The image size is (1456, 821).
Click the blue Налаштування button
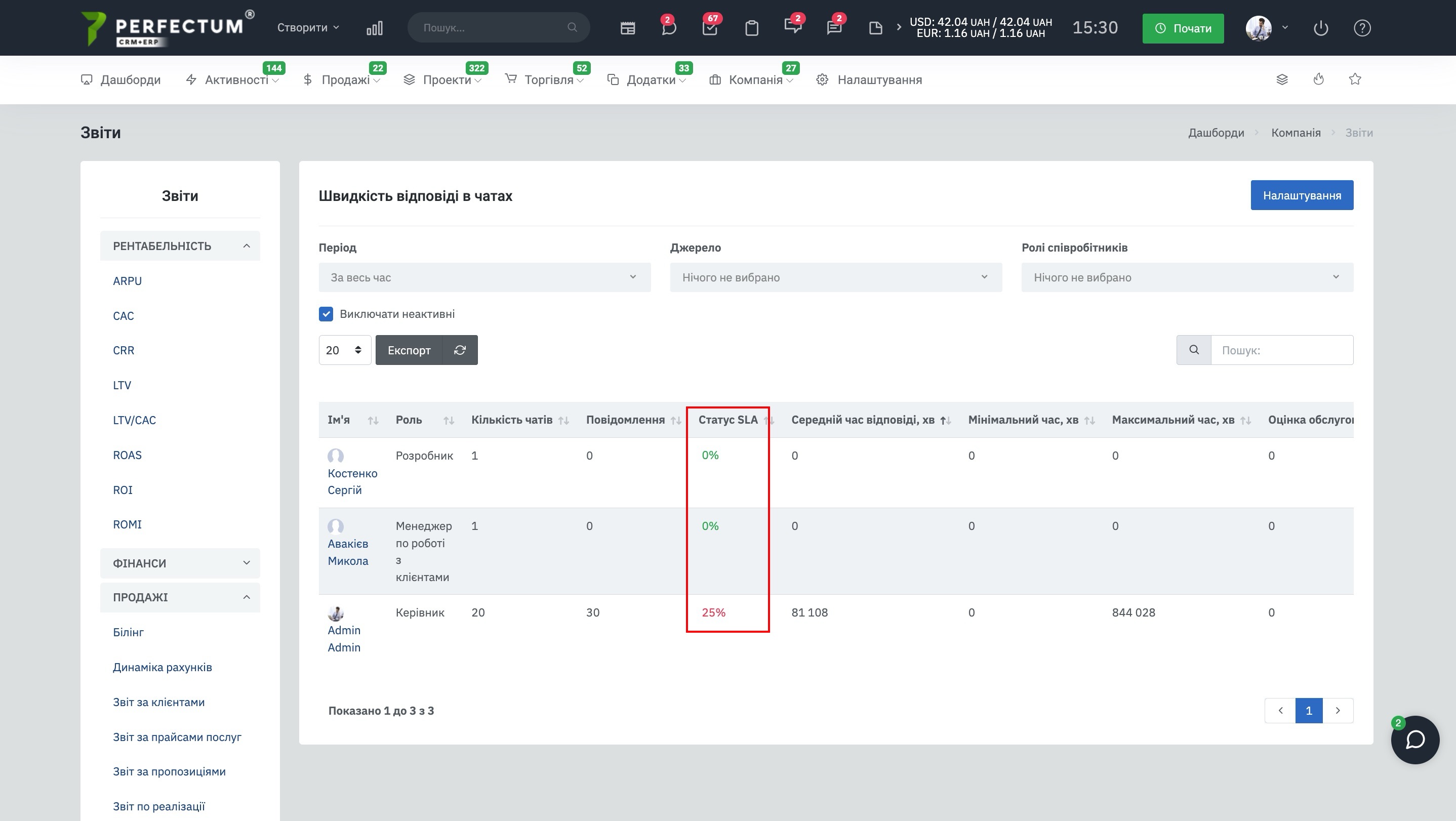1301,195
